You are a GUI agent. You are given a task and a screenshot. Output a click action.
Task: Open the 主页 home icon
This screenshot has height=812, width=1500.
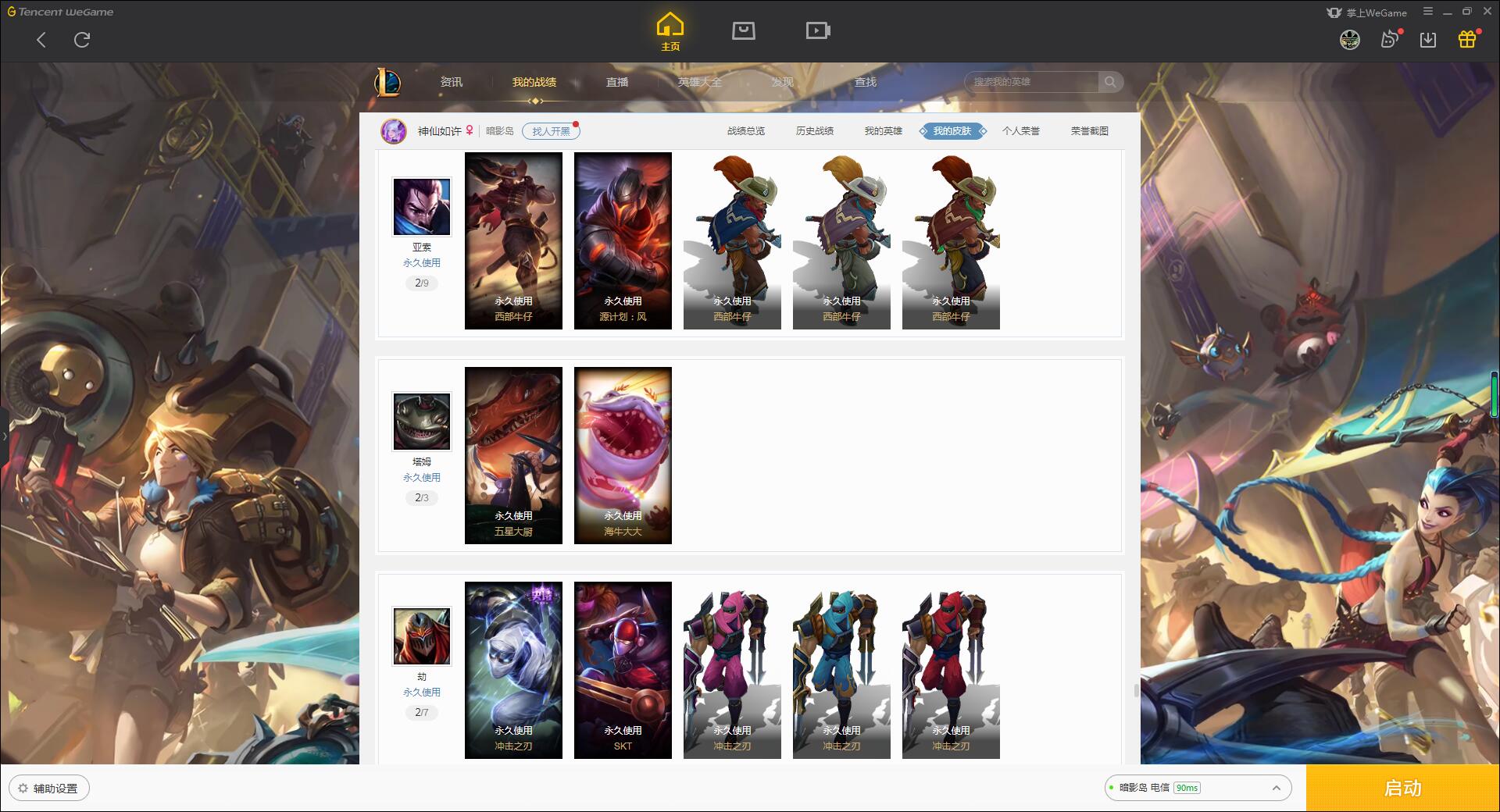click(670, 32)
